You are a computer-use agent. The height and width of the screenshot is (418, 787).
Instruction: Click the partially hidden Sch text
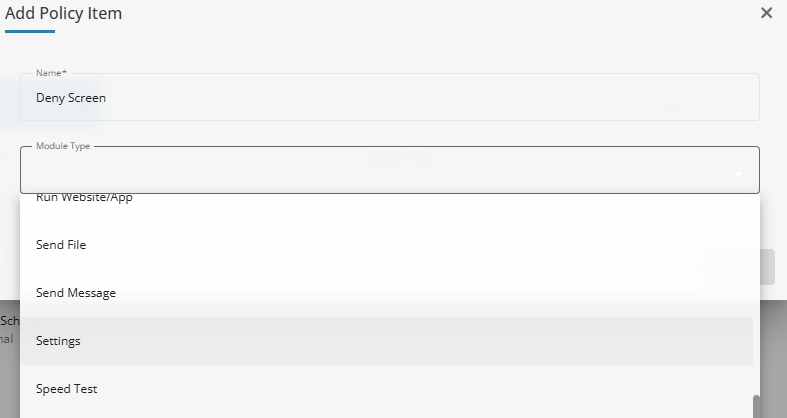pyautogui.click(x=10, y=321)
